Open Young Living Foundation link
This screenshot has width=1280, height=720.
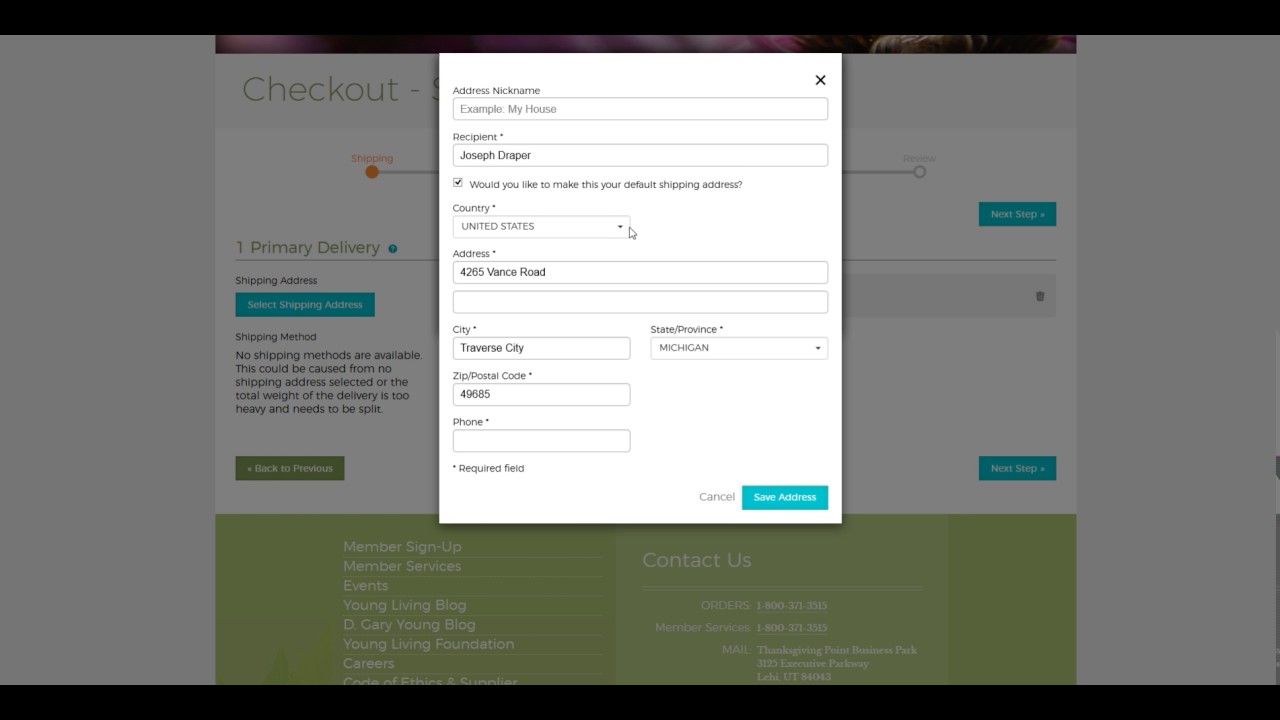tap(428, 644)
